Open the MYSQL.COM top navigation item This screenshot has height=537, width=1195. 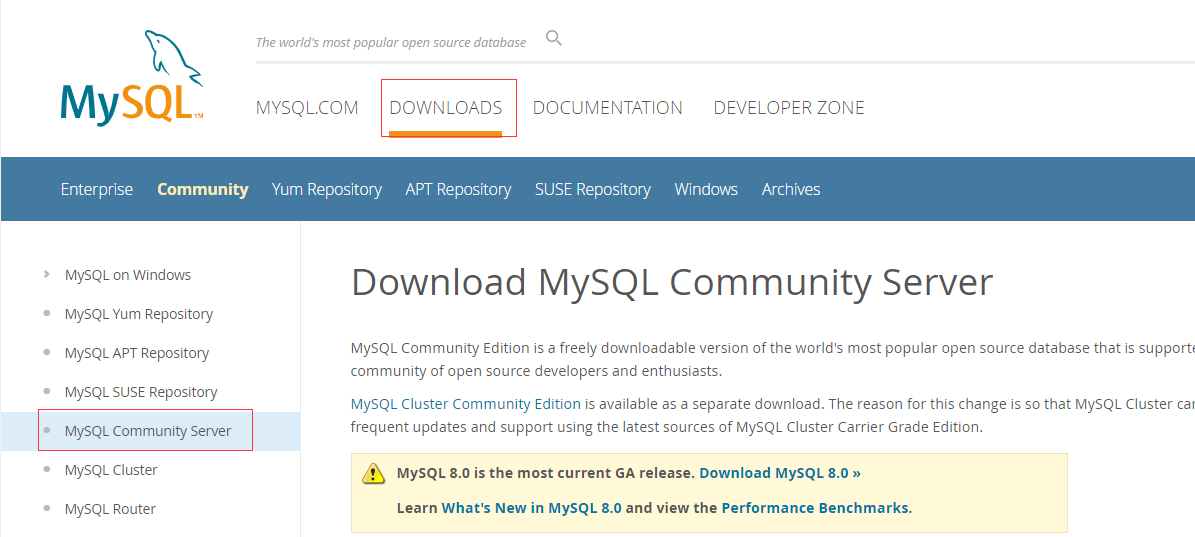[x=307, y=108]
